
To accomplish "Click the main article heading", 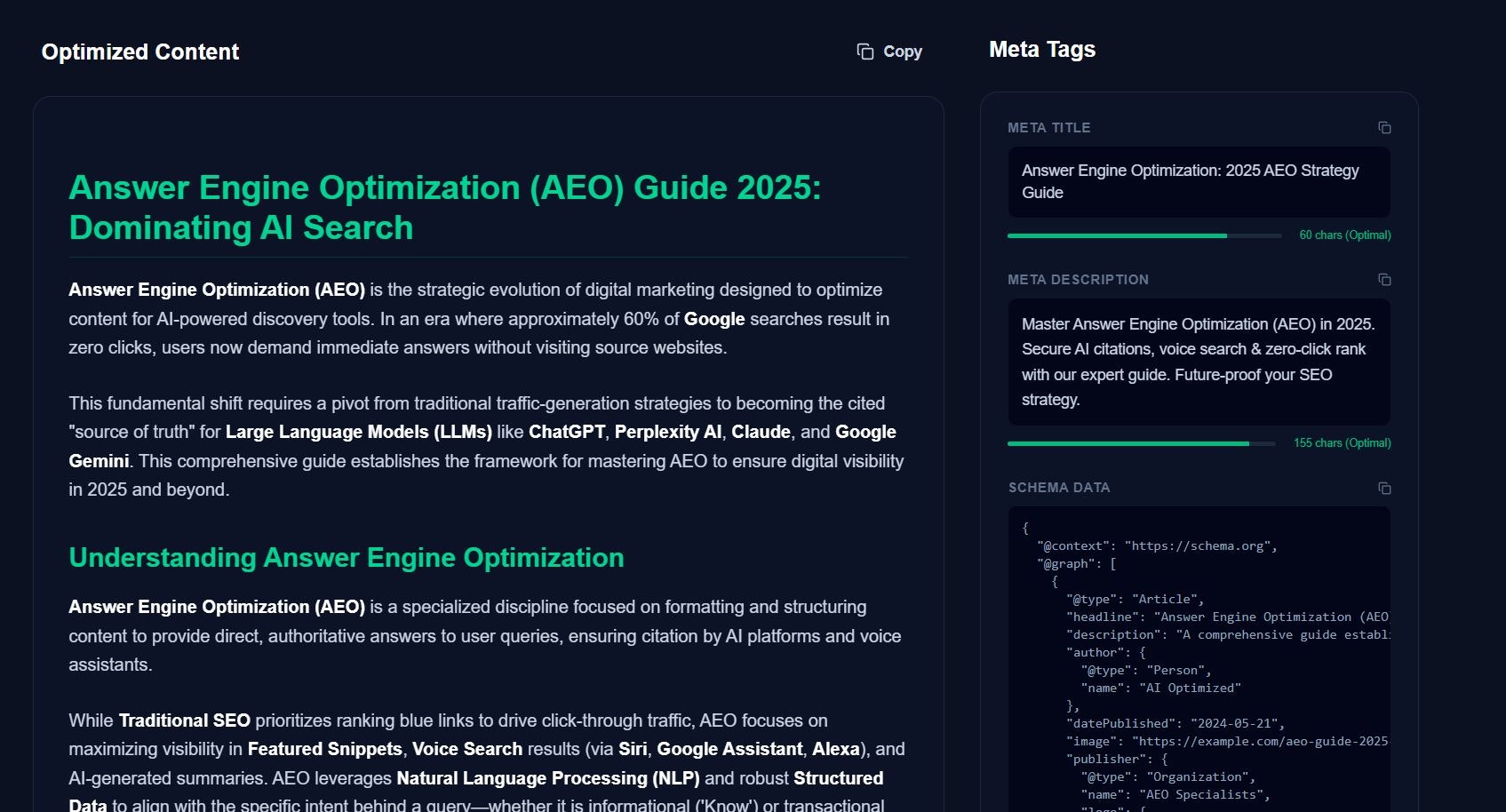I will (445, 207).
